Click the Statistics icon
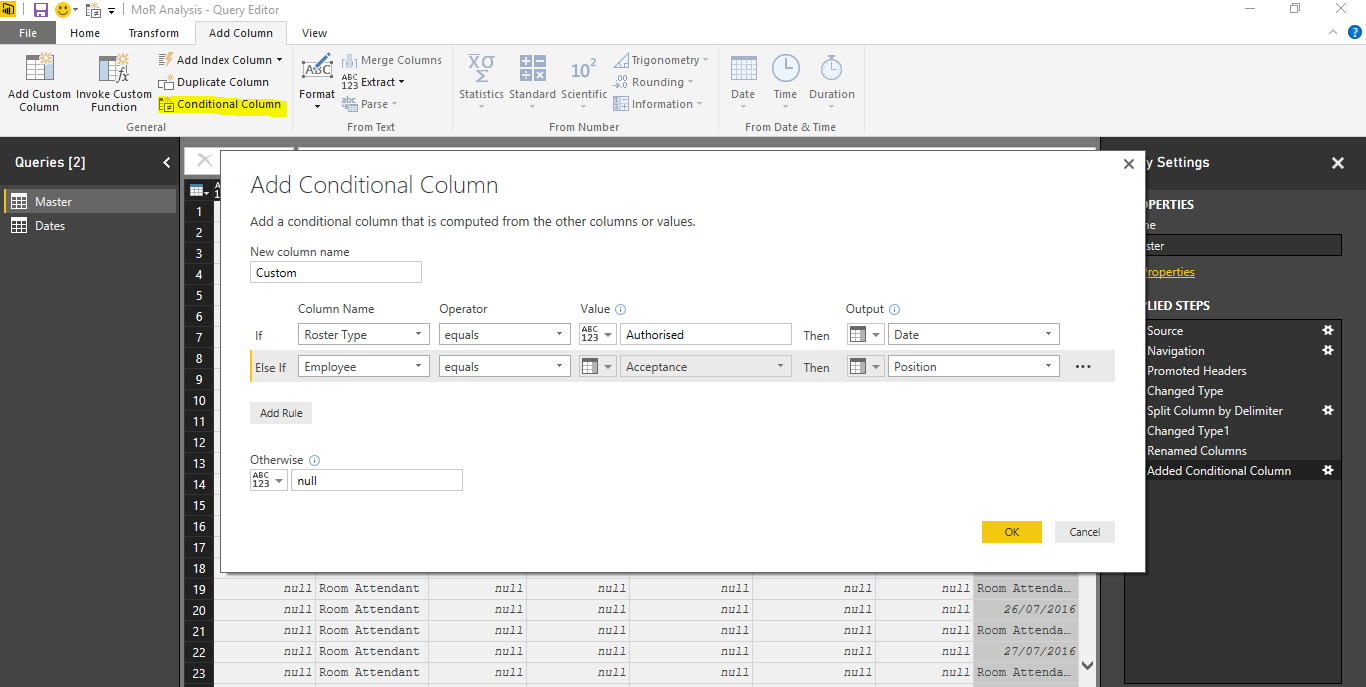Viewport: 1366px width, 687px height. tap(481, 68)
